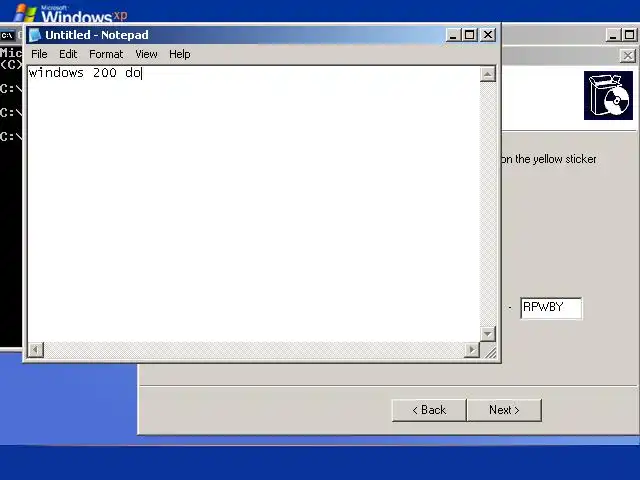
Task: Maximize the Notepad window
Action: (x=469, y=35)
